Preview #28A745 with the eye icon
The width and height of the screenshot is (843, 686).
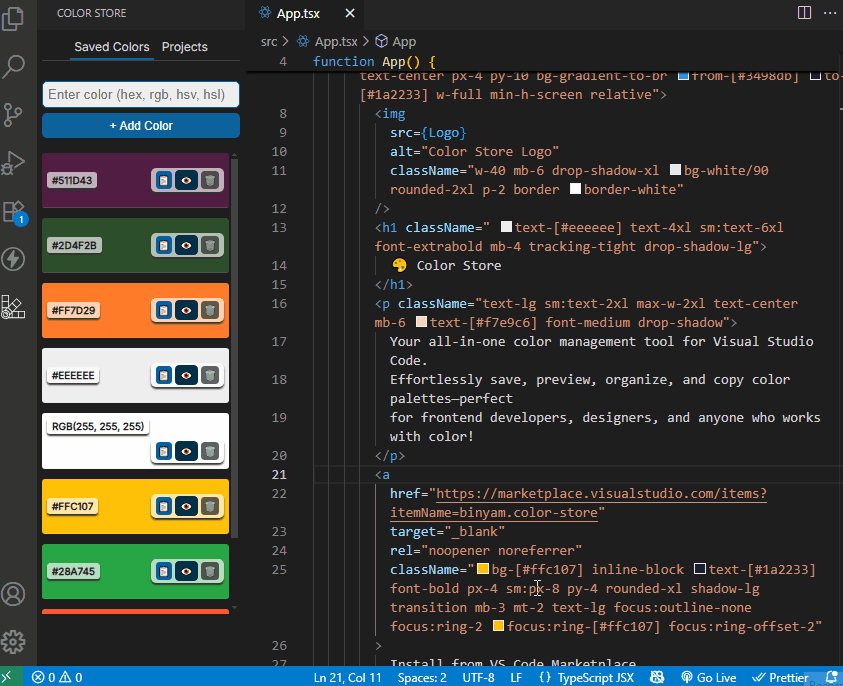point(187,571)
